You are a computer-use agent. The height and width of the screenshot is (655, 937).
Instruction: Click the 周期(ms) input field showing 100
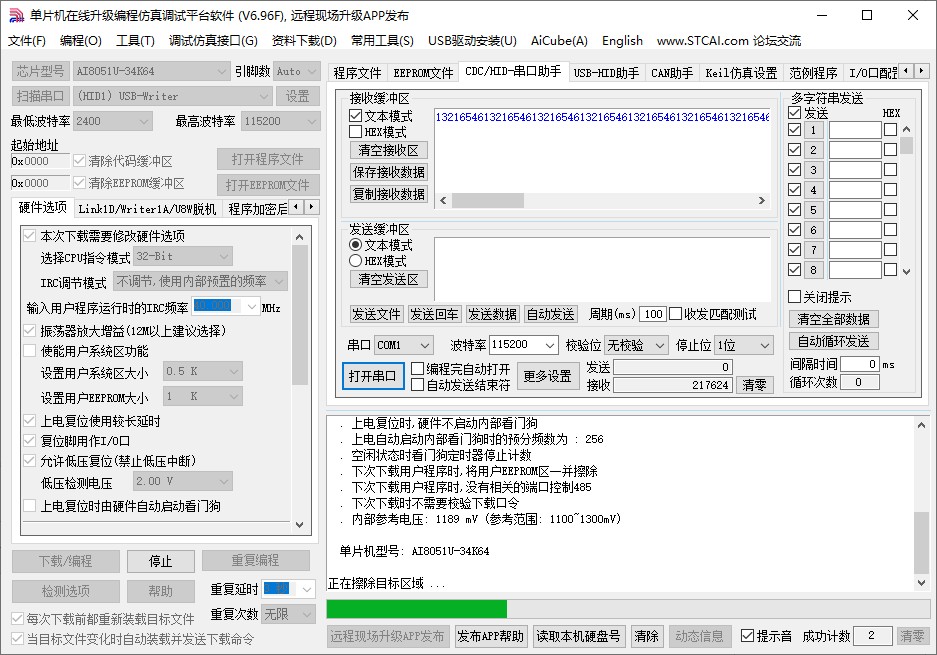(652, 313)
